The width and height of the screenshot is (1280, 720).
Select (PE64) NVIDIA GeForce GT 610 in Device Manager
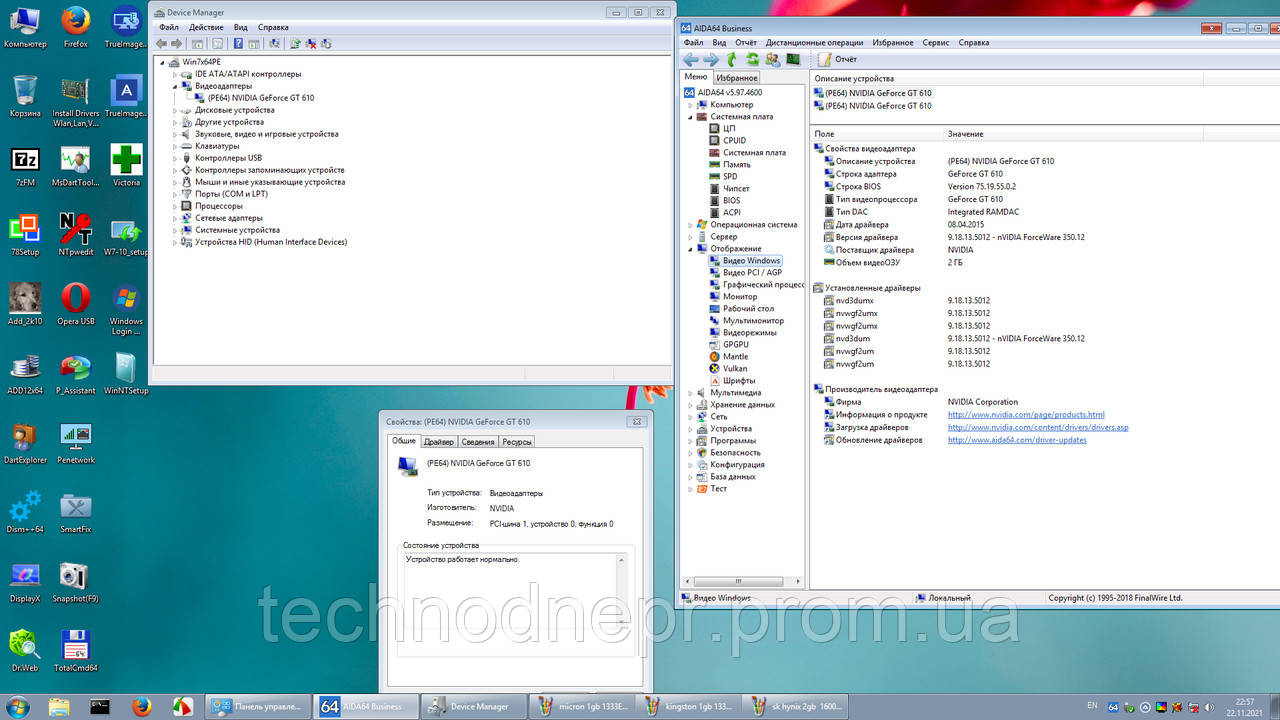point(260,98)
